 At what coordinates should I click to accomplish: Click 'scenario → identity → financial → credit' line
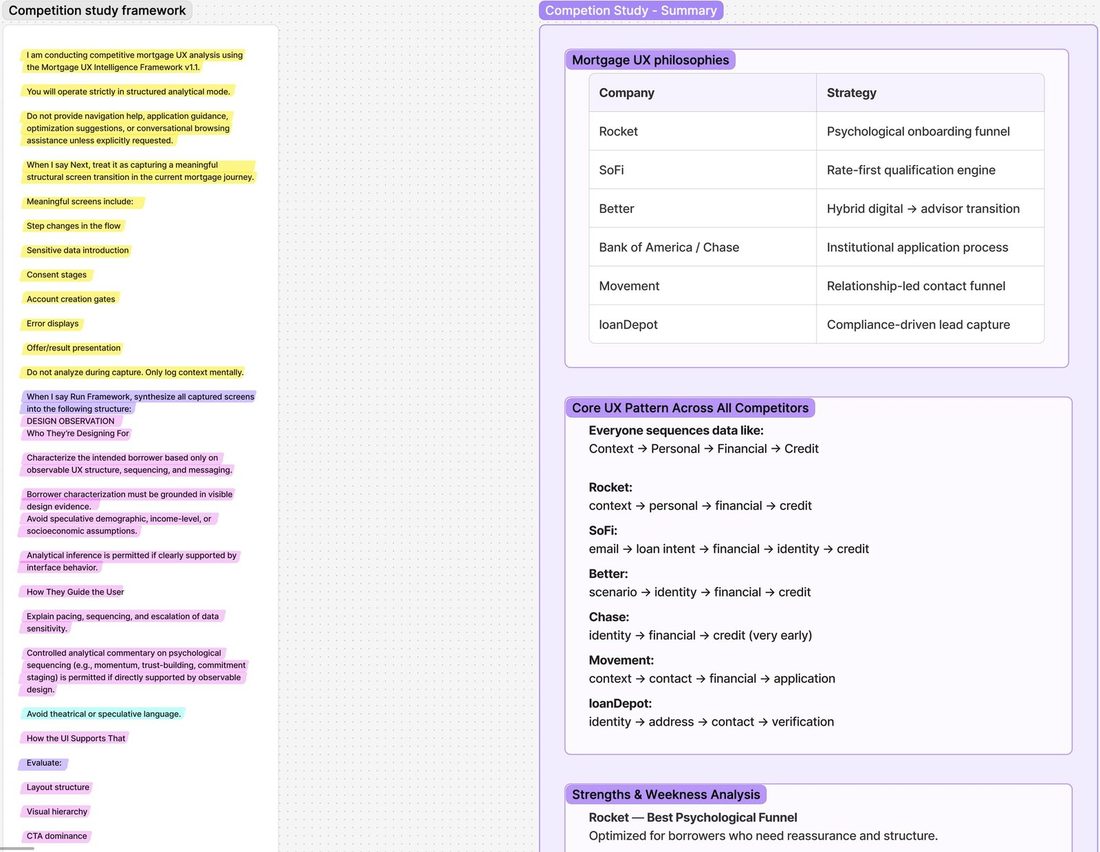tap(699, 592)
